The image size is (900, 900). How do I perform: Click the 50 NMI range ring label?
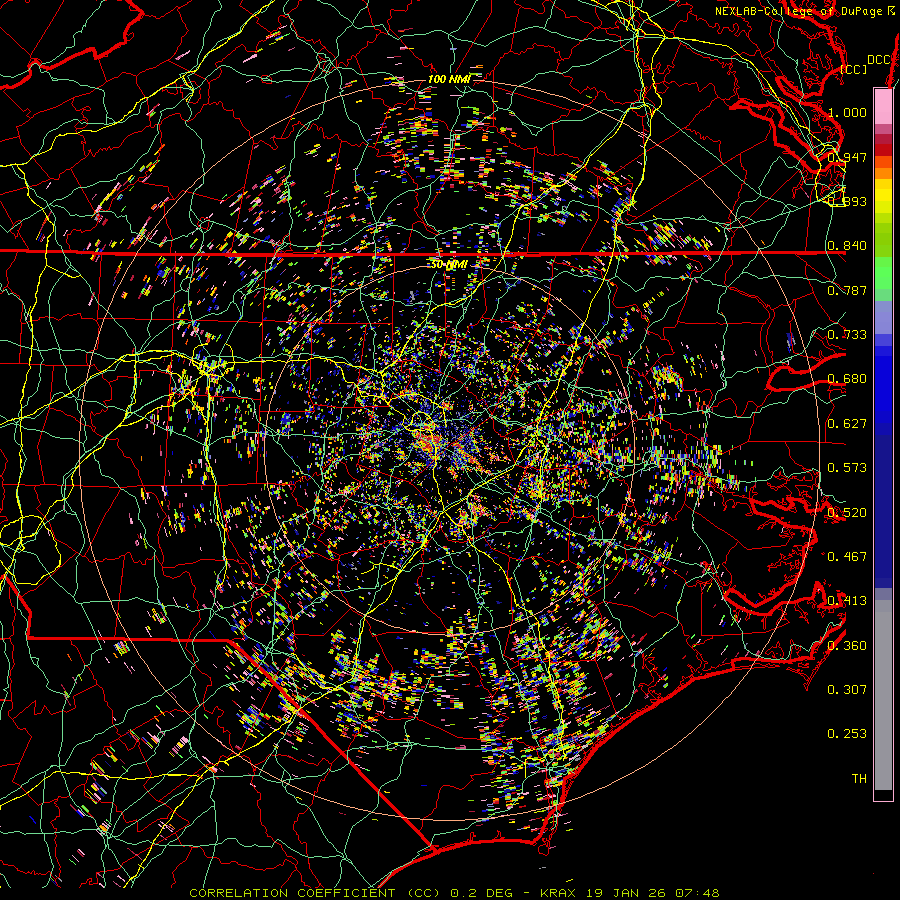click(x=449, y=265)
